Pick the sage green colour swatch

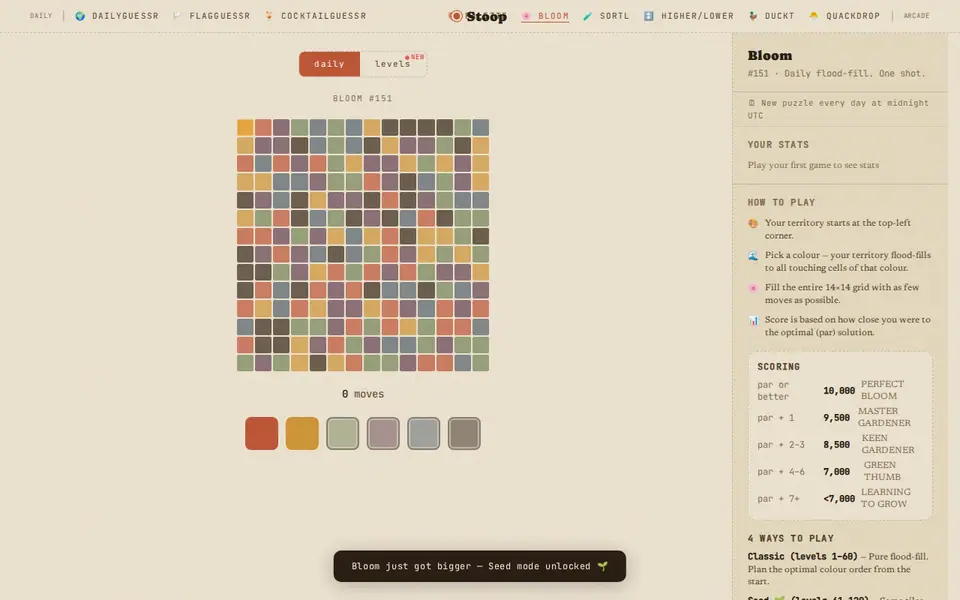342,433
